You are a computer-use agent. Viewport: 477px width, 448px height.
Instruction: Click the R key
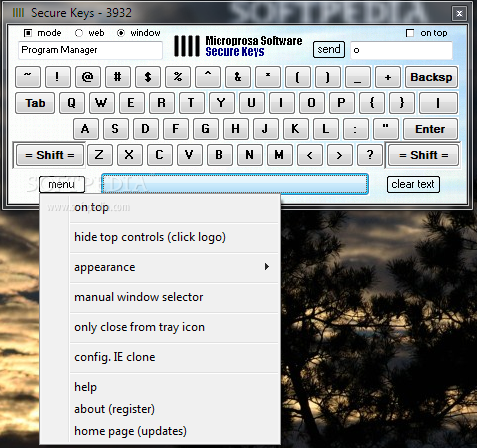click(x=162, y=103)
